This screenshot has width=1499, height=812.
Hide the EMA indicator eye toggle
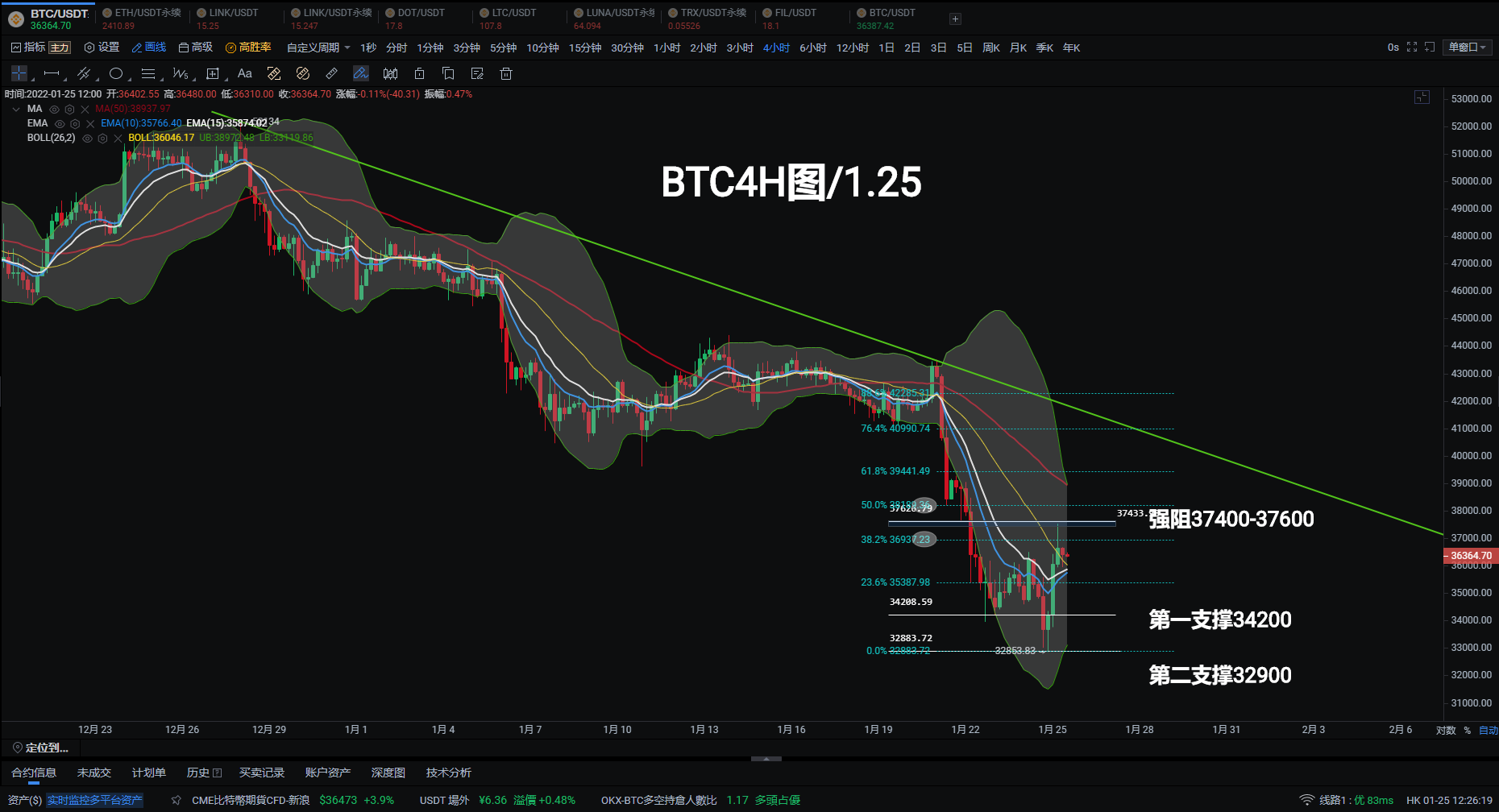(x=60, y=124)
